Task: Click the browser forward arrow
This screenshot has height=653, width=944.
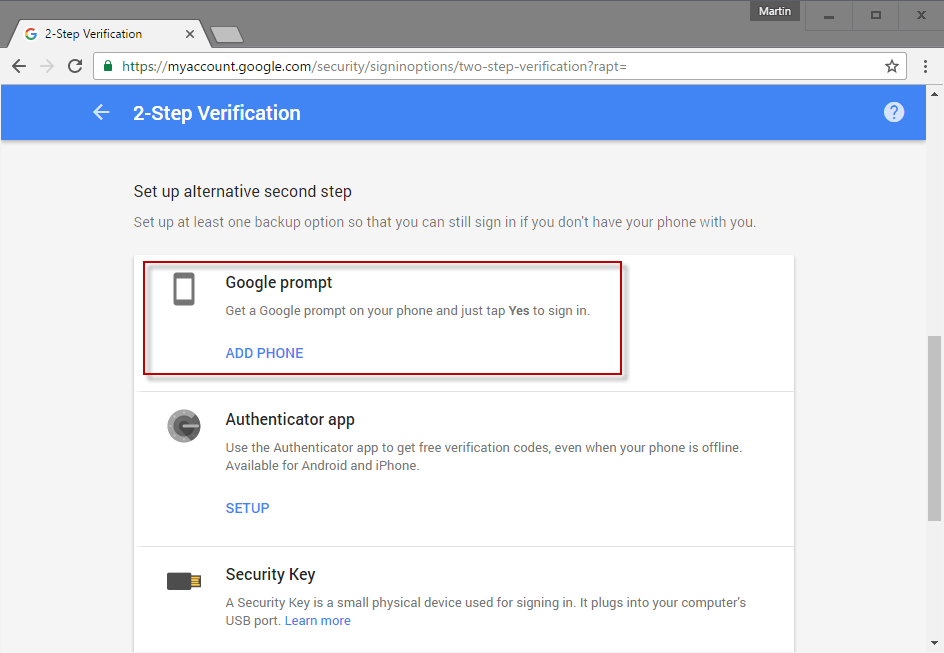Action: pyautogui.click(x=46, y=65)
